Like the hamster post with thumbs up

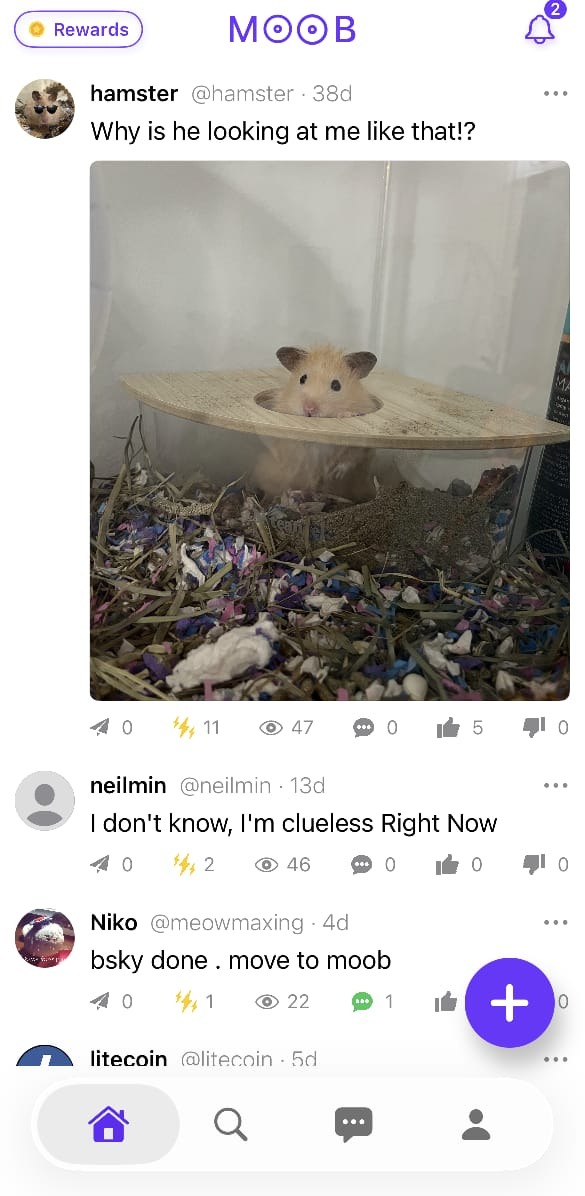pyautogui.click(x=448, y=728)
